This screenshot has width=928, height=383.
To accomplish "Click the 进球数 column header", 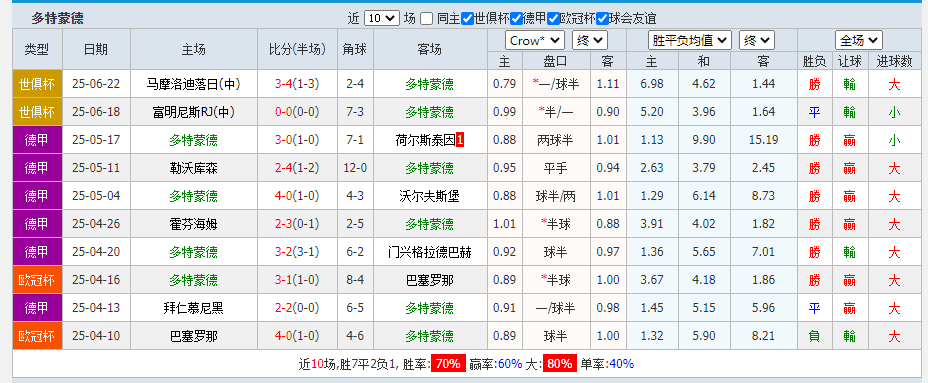I will pyautogui.click(x=894, y=60).
